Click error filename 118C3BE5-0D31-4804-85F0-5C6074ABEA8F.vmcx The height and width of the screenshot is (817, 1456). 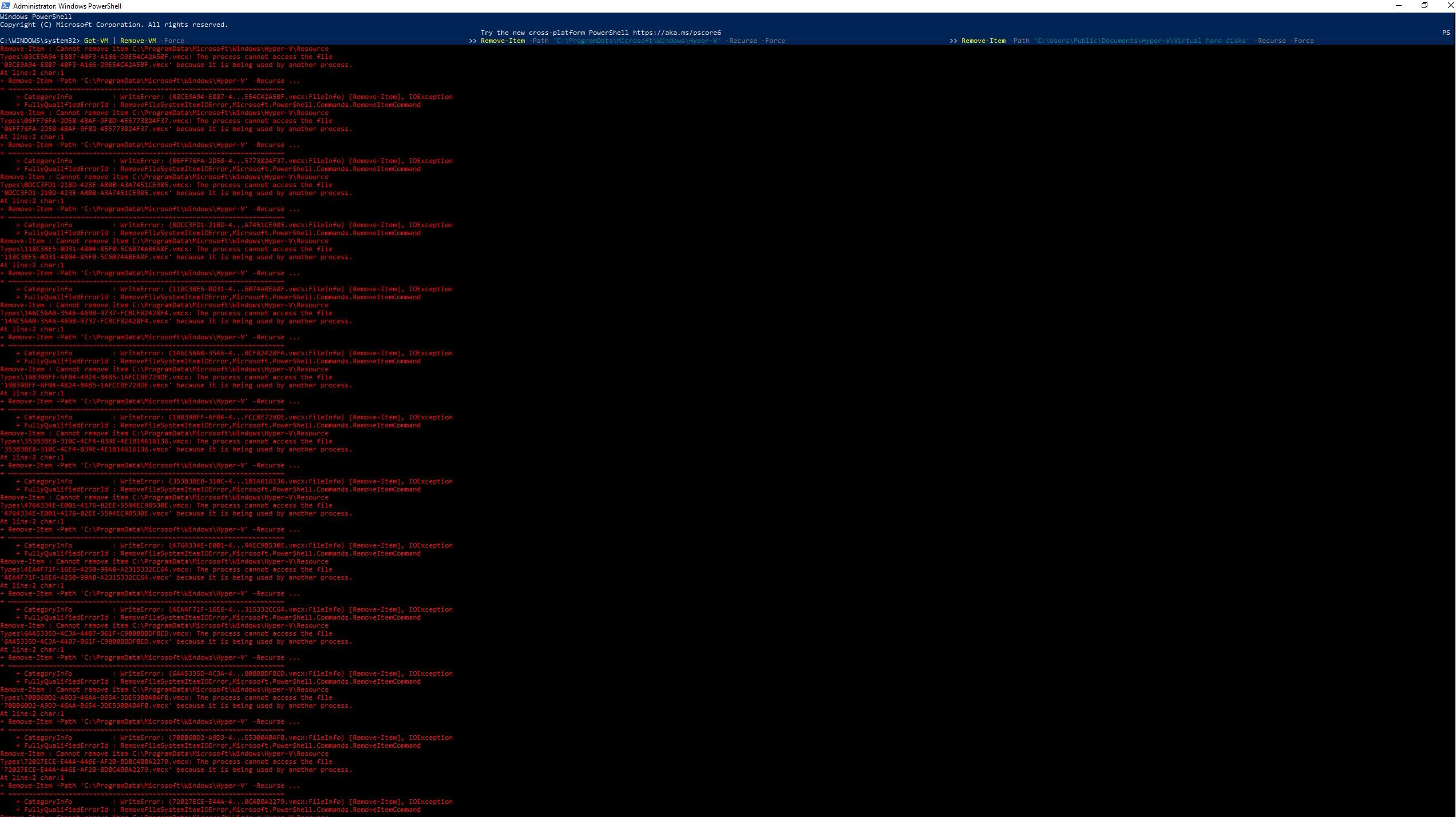click(86, 257)
